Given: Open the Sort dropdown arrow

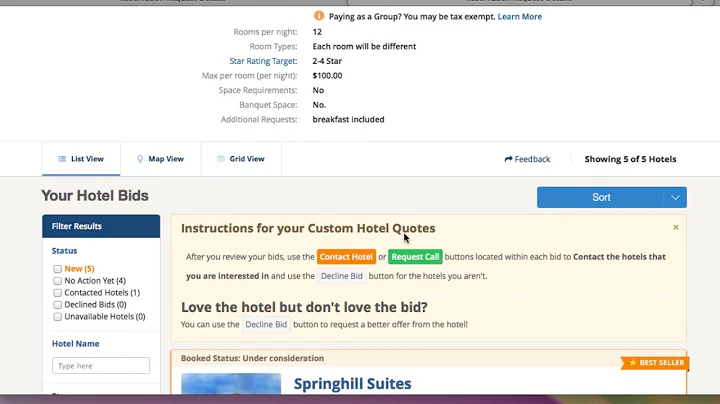Looking at the screenshot, I should pyautogui.click(x=676, y=197).
